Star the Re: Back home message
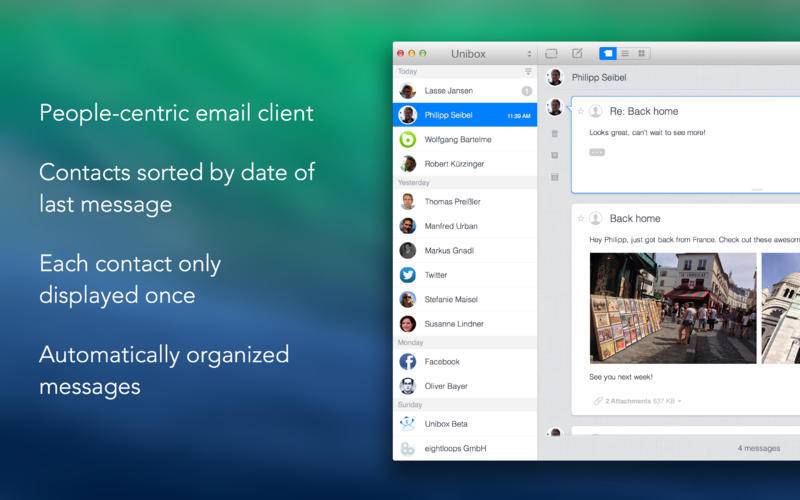 point(580,111)
